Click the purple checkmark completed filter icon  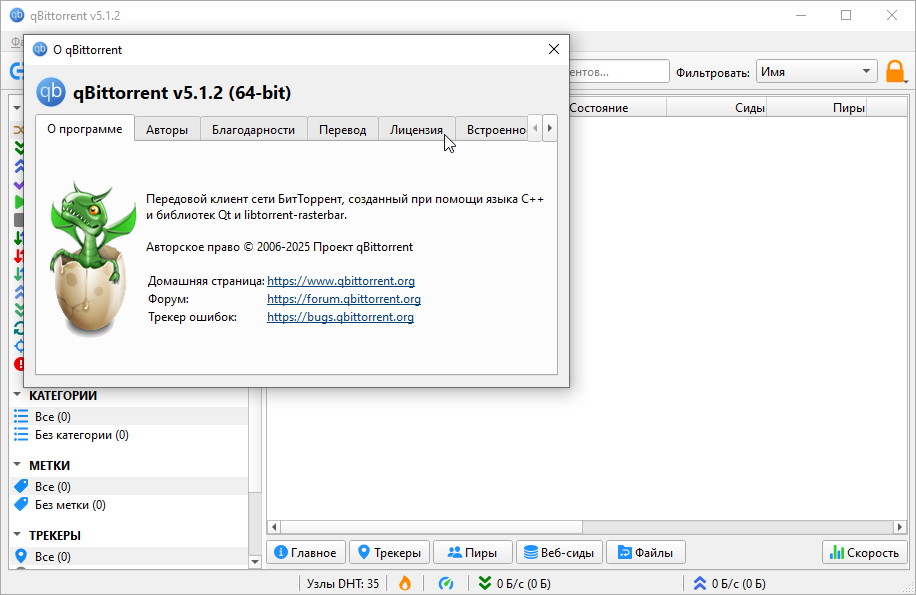coord(19,185)
